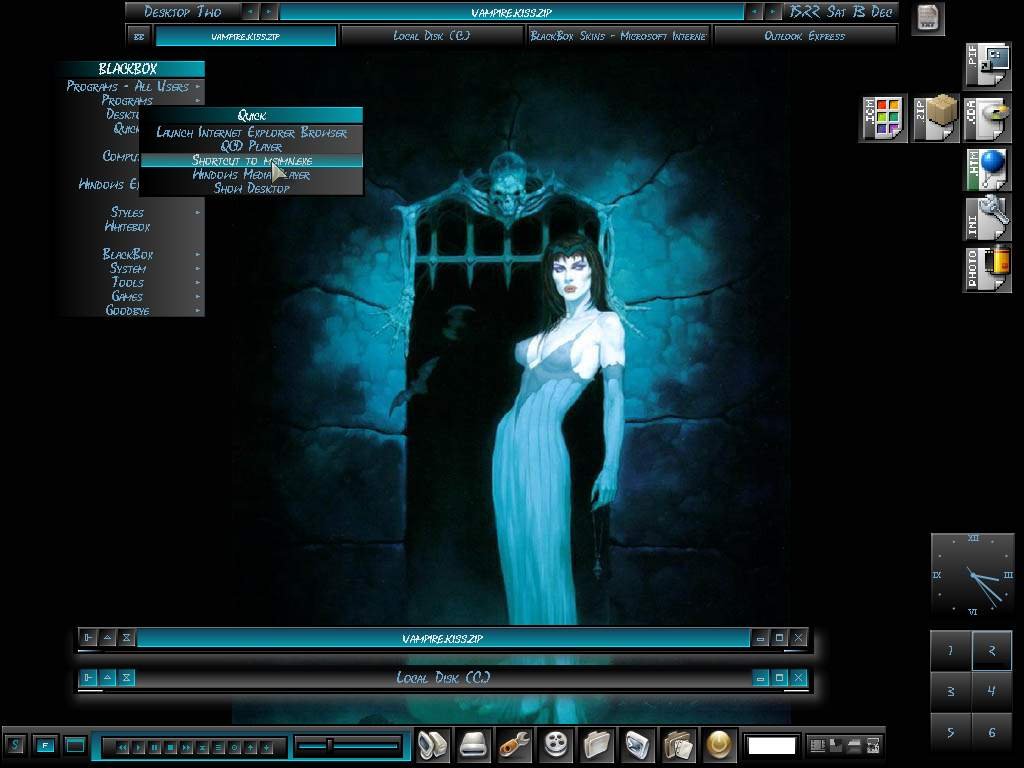Open the TXT file icon beside the clock
The image size is (1024, 768).
coord(928,18)
